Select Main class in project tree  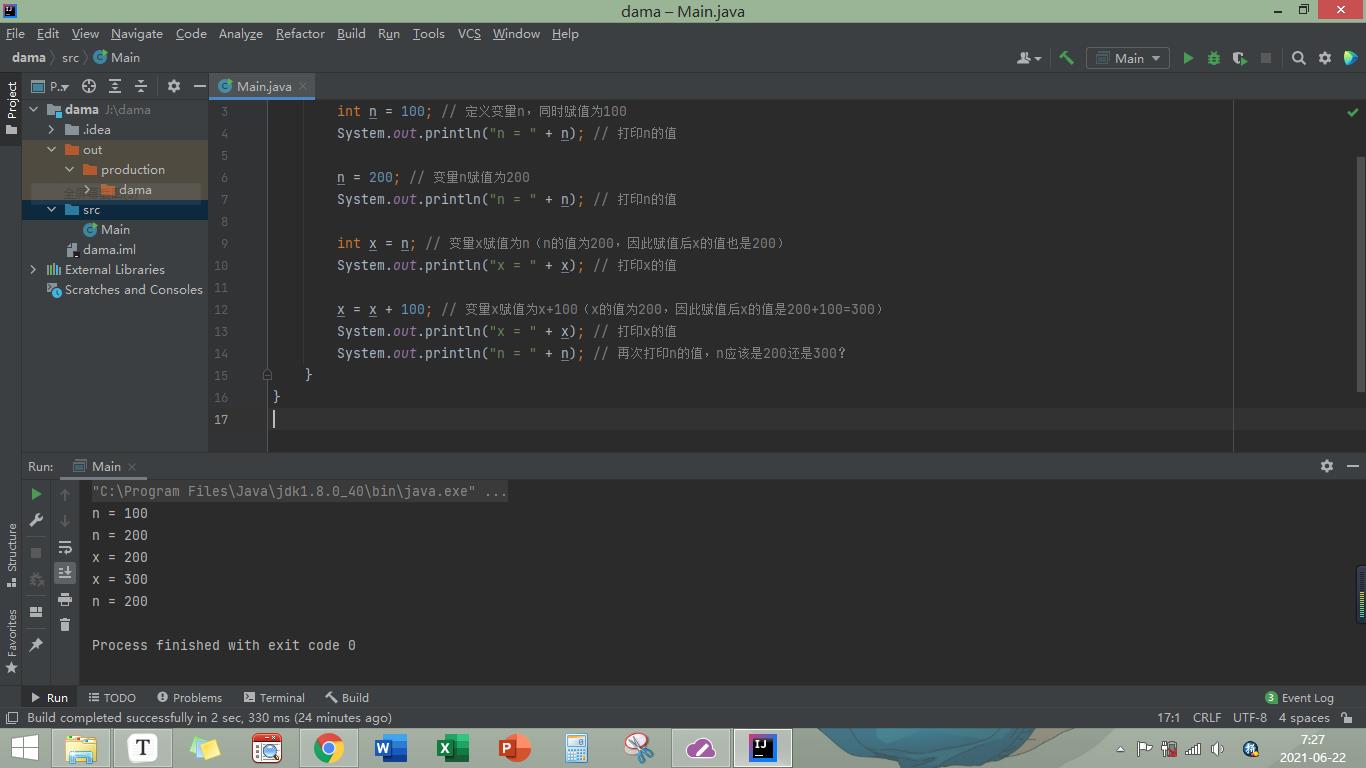pos(115,230)
